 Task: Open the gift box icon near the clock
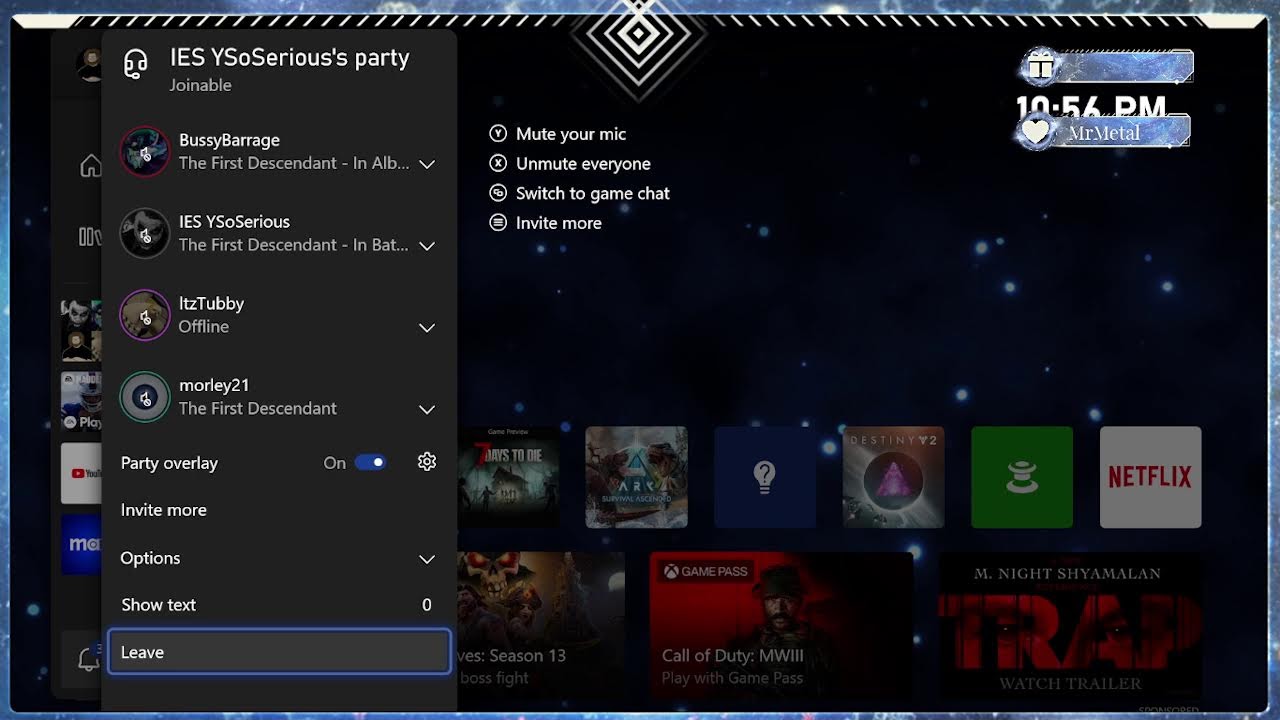click(x=1041, y=67)
